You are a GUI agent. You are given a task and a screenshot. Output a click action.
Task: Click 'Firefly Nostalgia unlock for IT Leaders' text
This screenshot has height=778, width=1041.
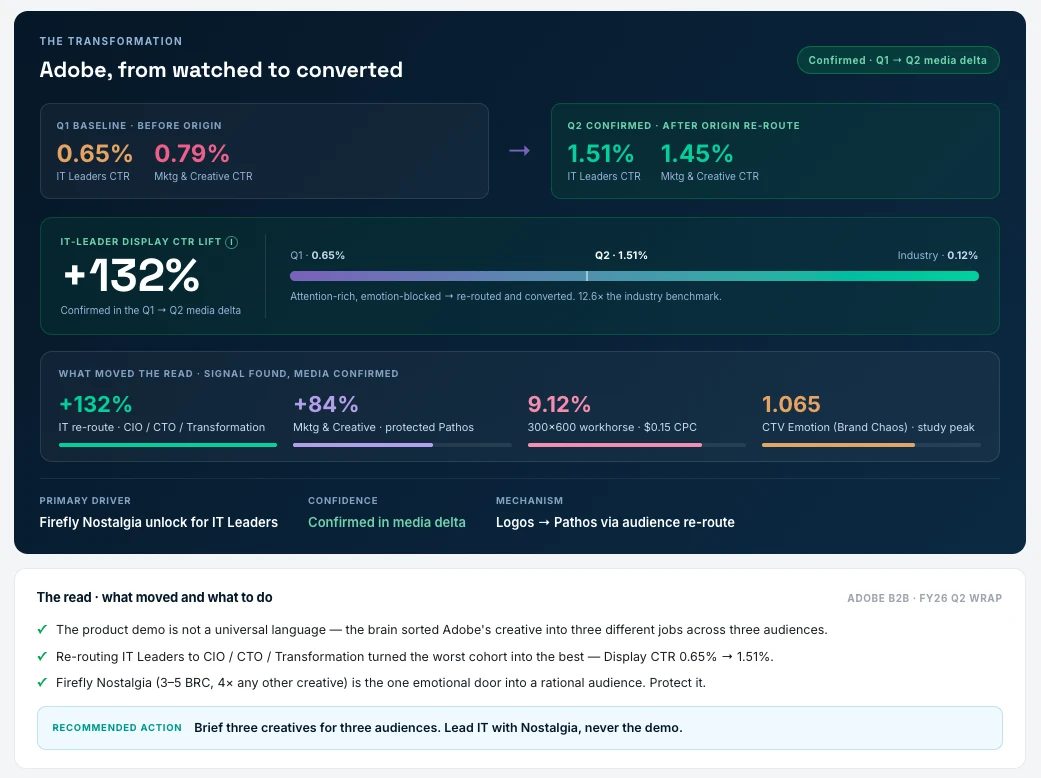(159, 522)
